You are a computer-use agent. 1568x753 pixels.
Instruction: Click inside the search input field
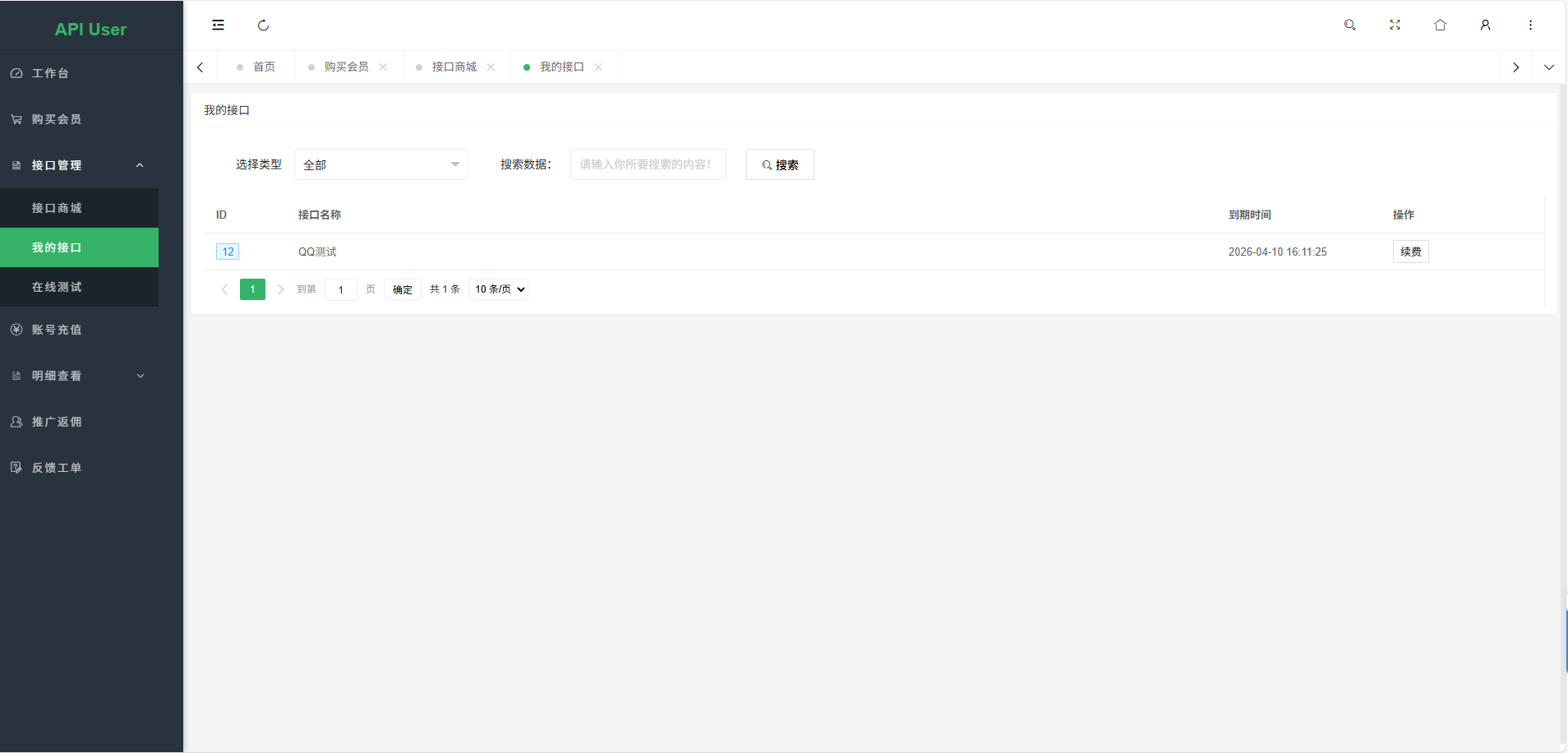(648, 164)
